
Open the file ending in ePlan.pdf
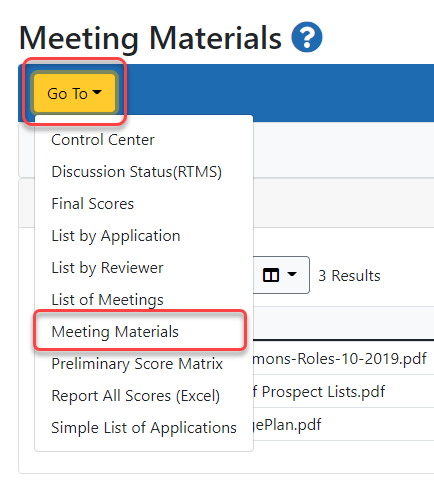[x=287, y=425]
